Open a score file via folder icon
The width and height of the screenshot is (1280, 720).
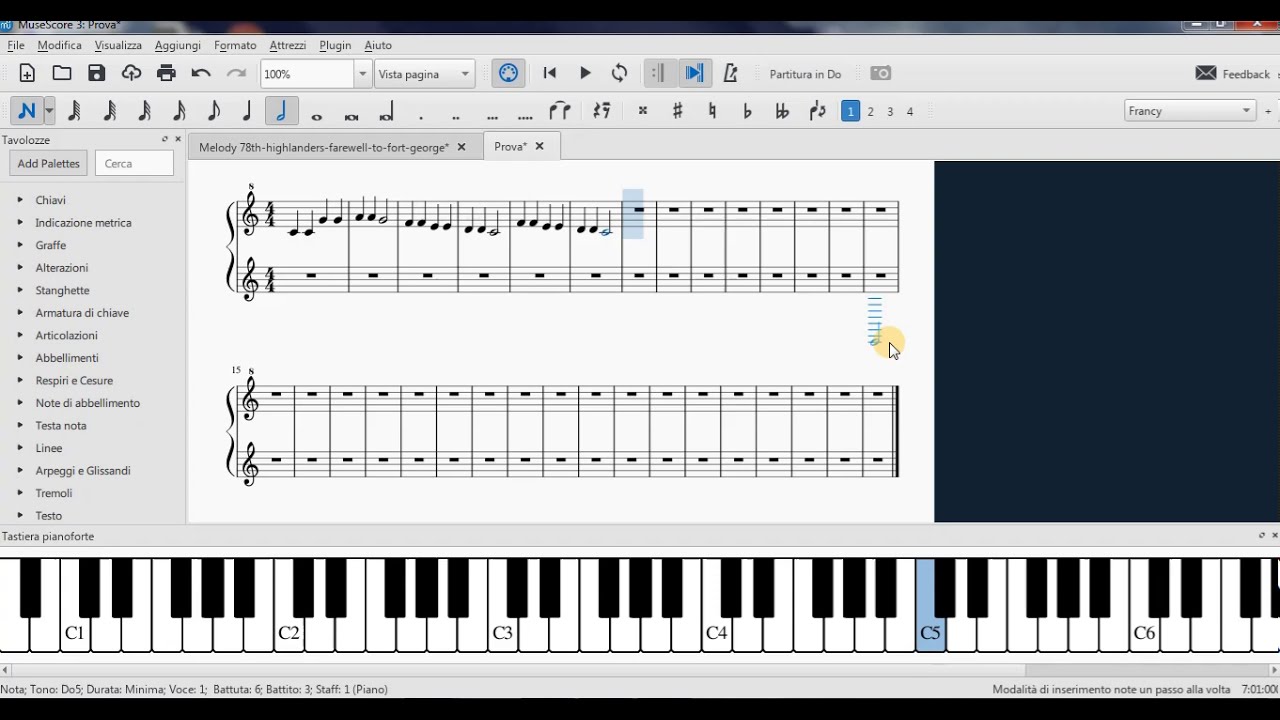click(62, 73)
